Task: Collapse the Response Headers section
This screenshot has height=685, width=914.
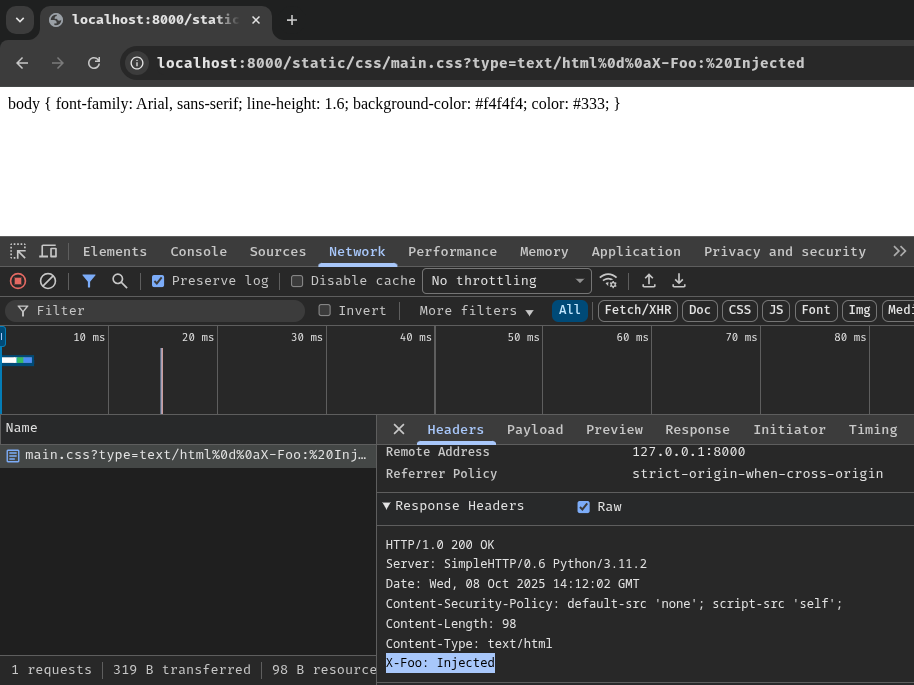Action: 387,506
